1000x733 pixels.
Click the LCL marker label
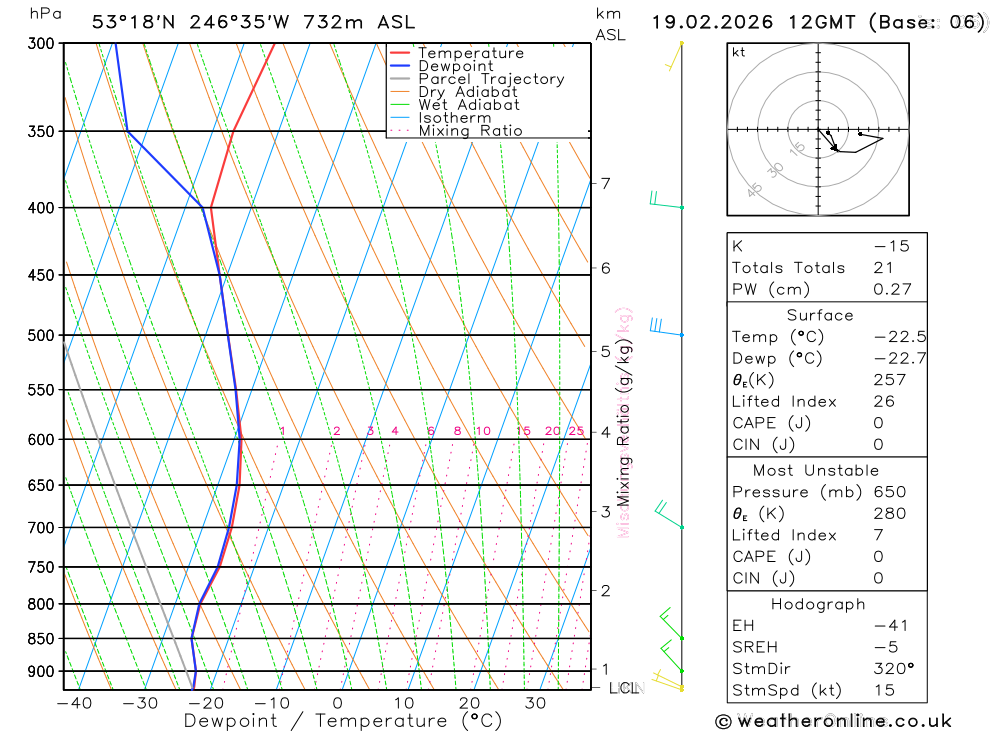pos(626,688)
